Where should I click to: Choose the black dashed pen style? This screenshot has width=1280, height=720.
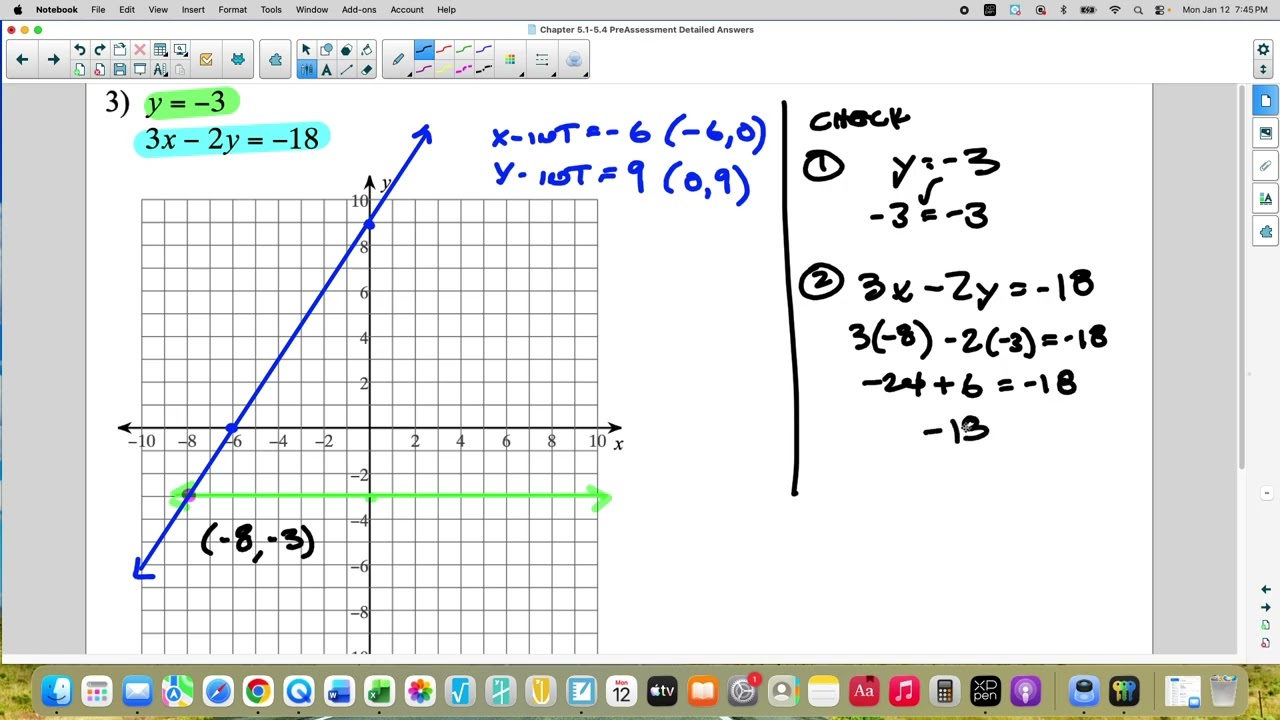pos(484,69)
